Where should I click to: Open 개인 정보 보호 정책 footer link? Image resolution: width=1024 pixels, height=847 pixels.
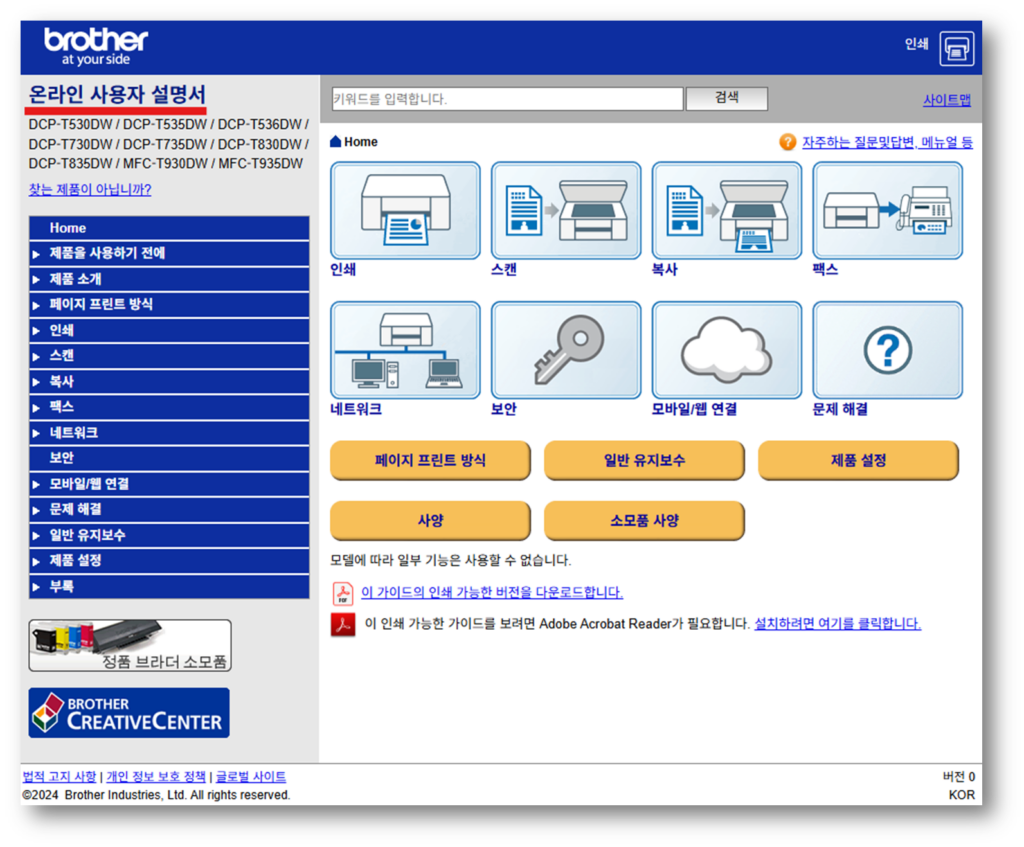click(156, 776)
